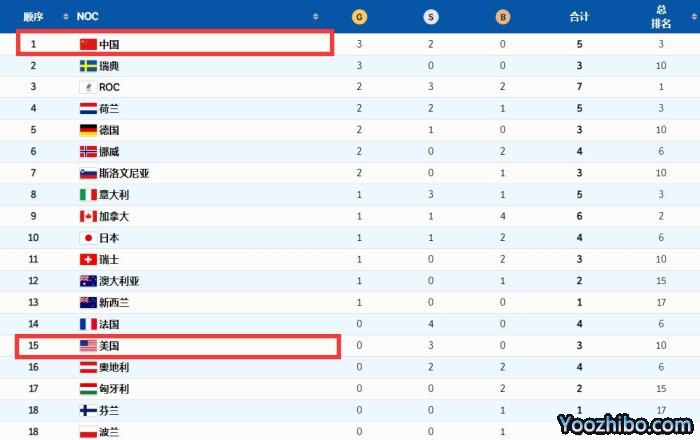The width and height of the screenshot is (700, 440).
Task: Click the 合计 total value for 挪威
Action: click(x=578, y=152)
